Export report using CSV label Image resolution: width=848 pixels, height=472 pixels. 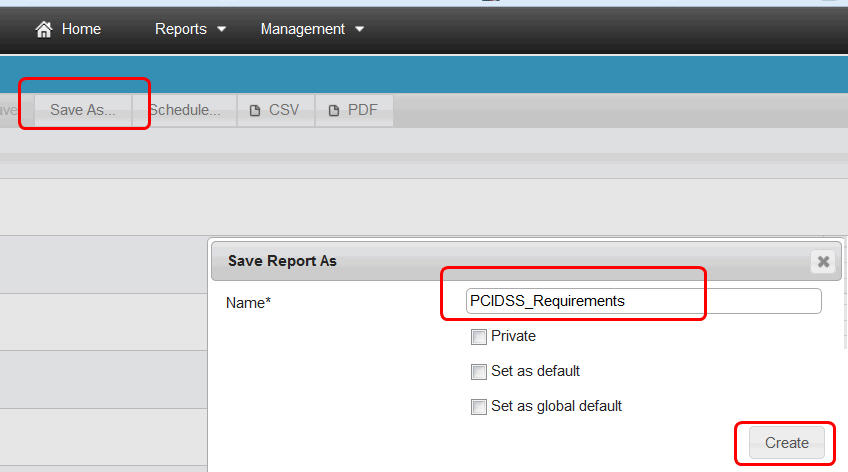284,110
